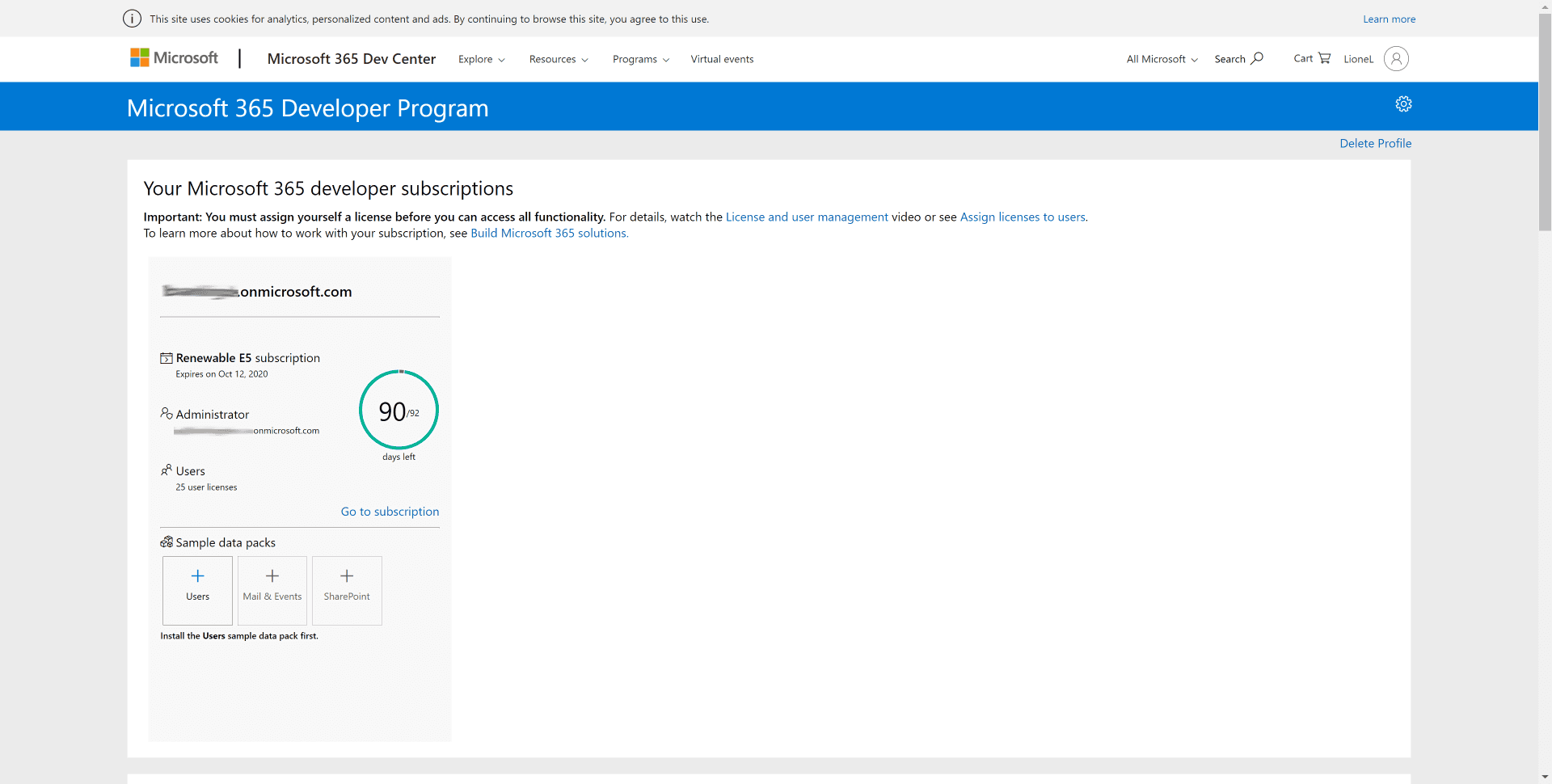Add the Mail & Events sample pack
Viewport: 1552px width, 784px height.
pyautogui.click(x=272, y=590)
